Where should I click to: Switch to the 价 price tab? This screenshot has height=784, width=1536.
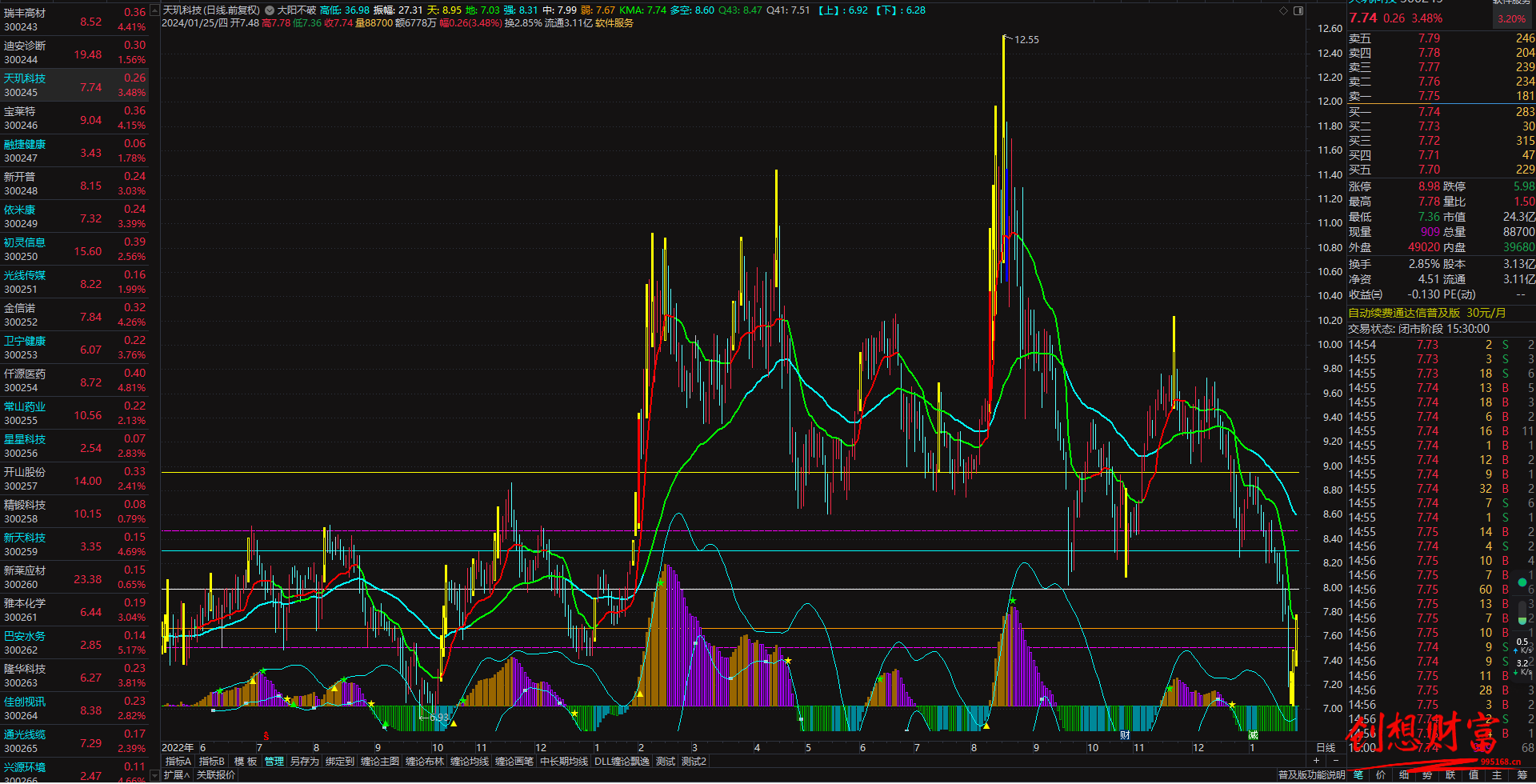point(1381,774)
